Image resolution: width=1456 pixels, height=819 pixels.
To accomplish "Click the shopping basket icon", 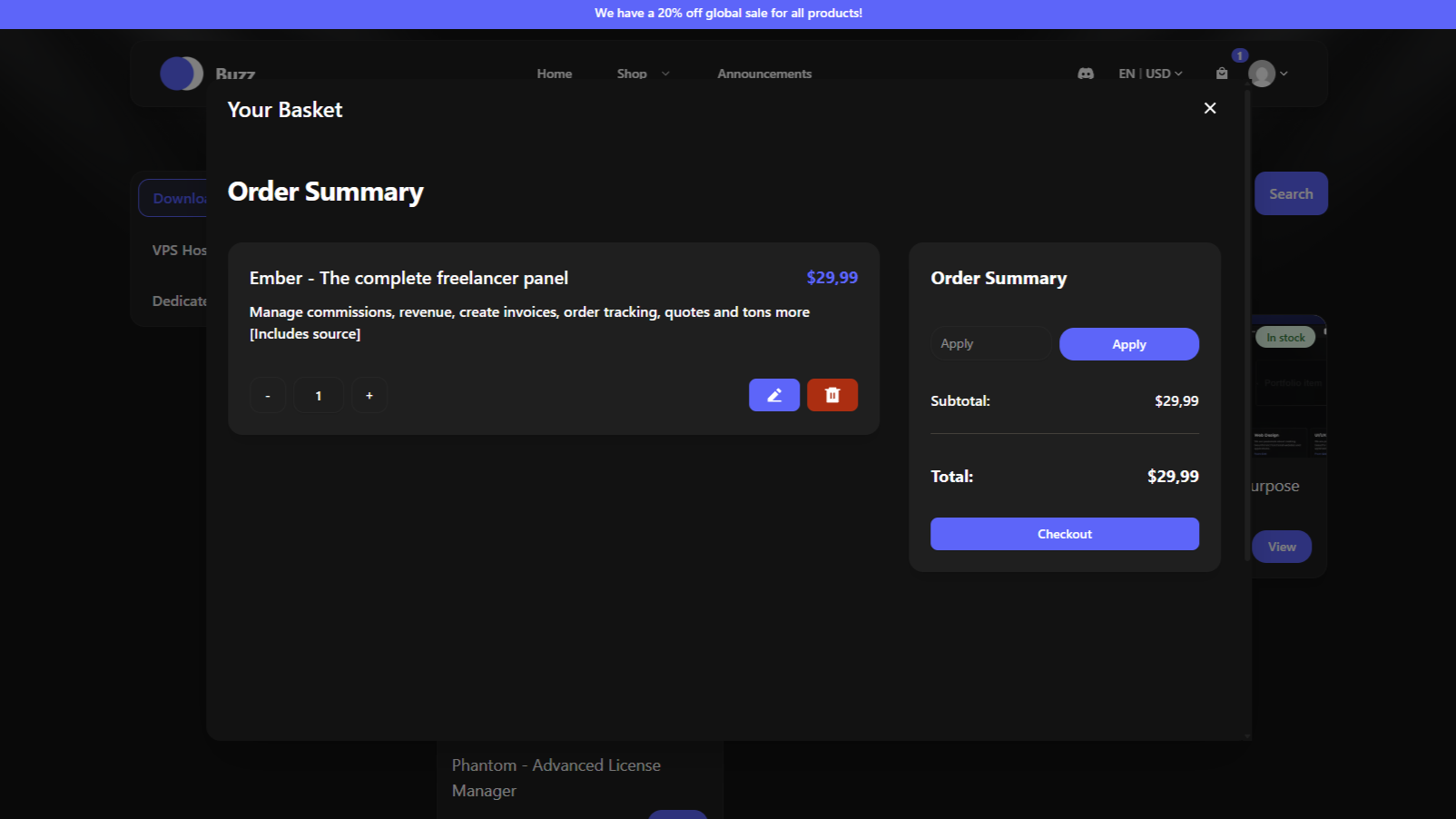I will [1222, 74].
